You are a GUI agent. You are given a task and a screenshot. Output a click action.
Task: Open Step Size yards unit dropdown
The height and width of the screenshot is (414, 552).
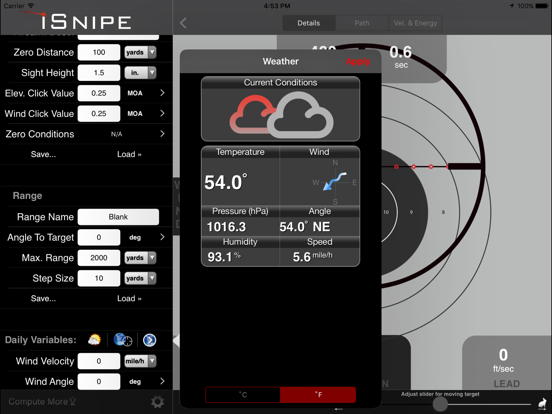140,278
